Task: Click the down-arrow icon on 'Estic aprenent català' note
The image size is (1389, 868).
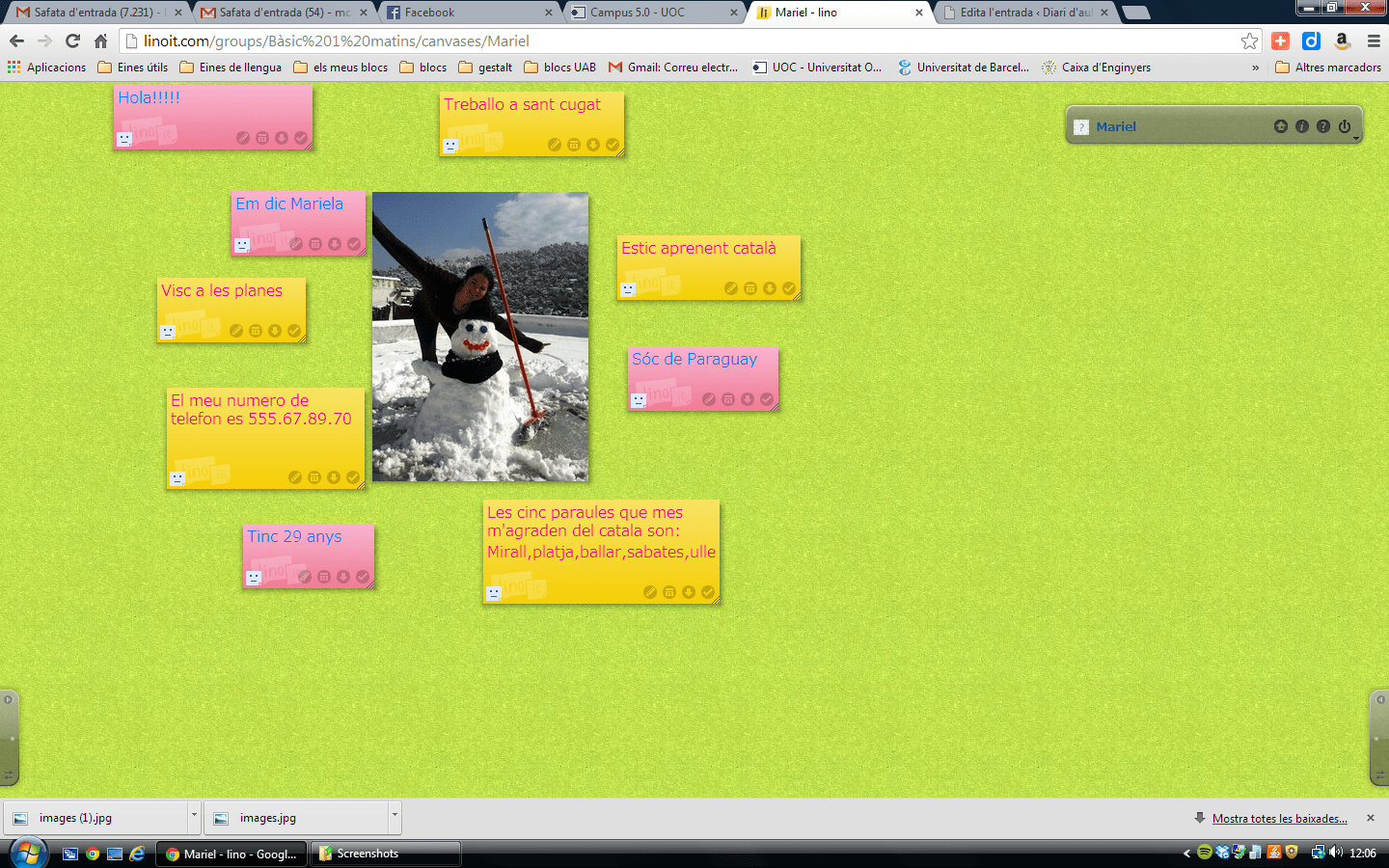Action: click(770, 288)
